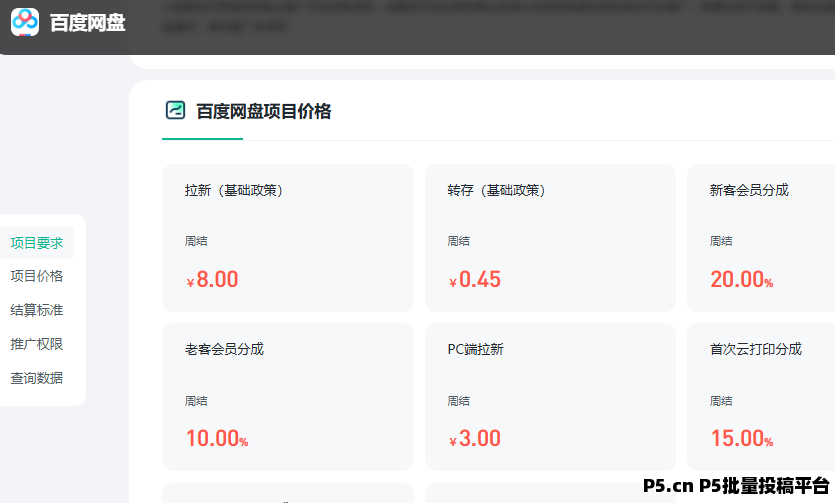
Task: Open the 拉新（基础政策） price card
Action: coord(287,238)
